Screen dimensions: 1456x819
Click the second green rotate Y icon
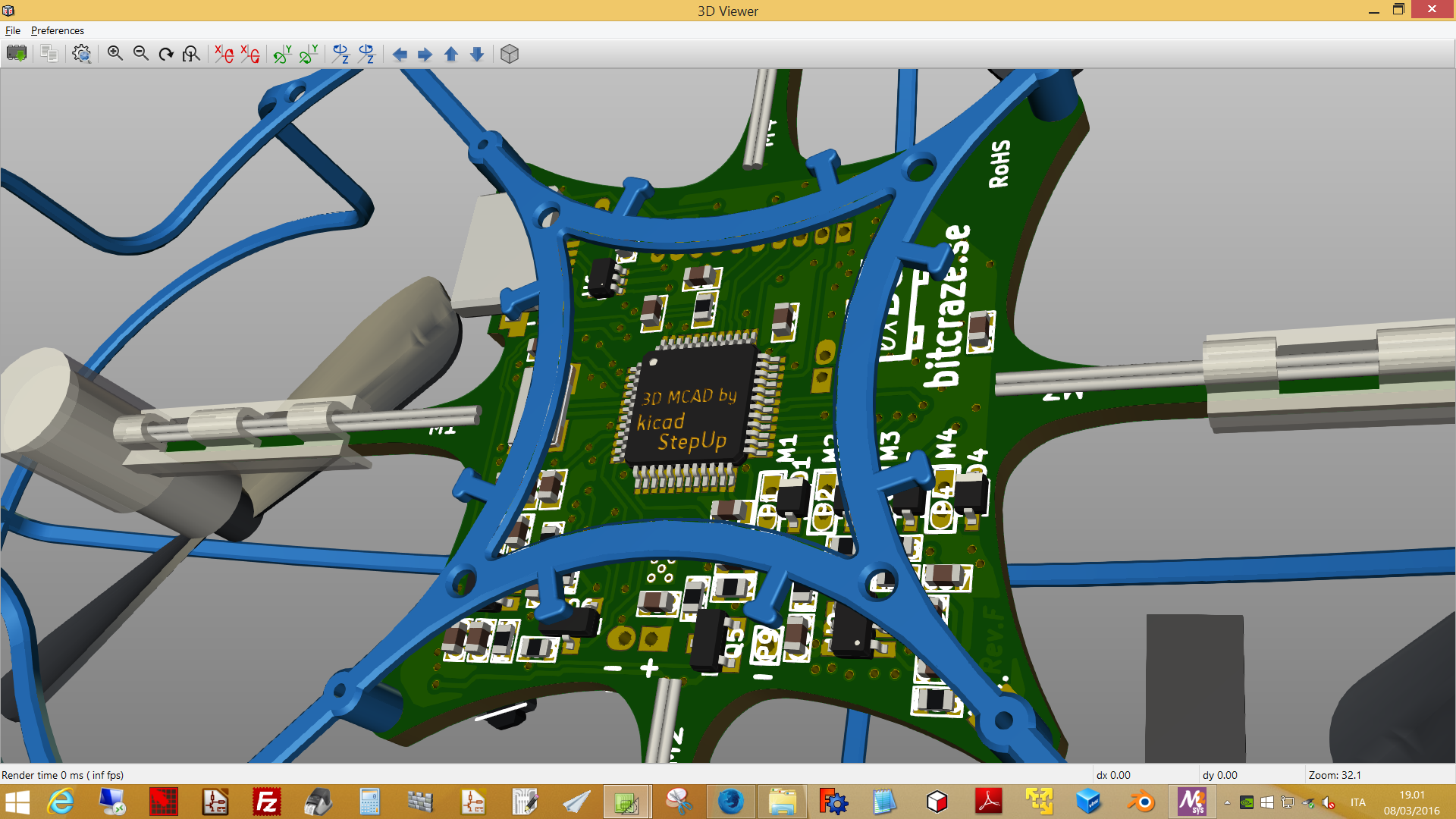[309, 54]
